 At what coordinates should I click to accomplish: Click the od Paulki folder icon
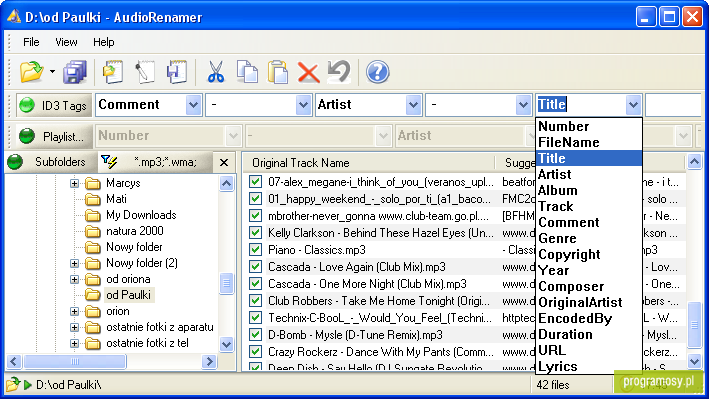93,295
